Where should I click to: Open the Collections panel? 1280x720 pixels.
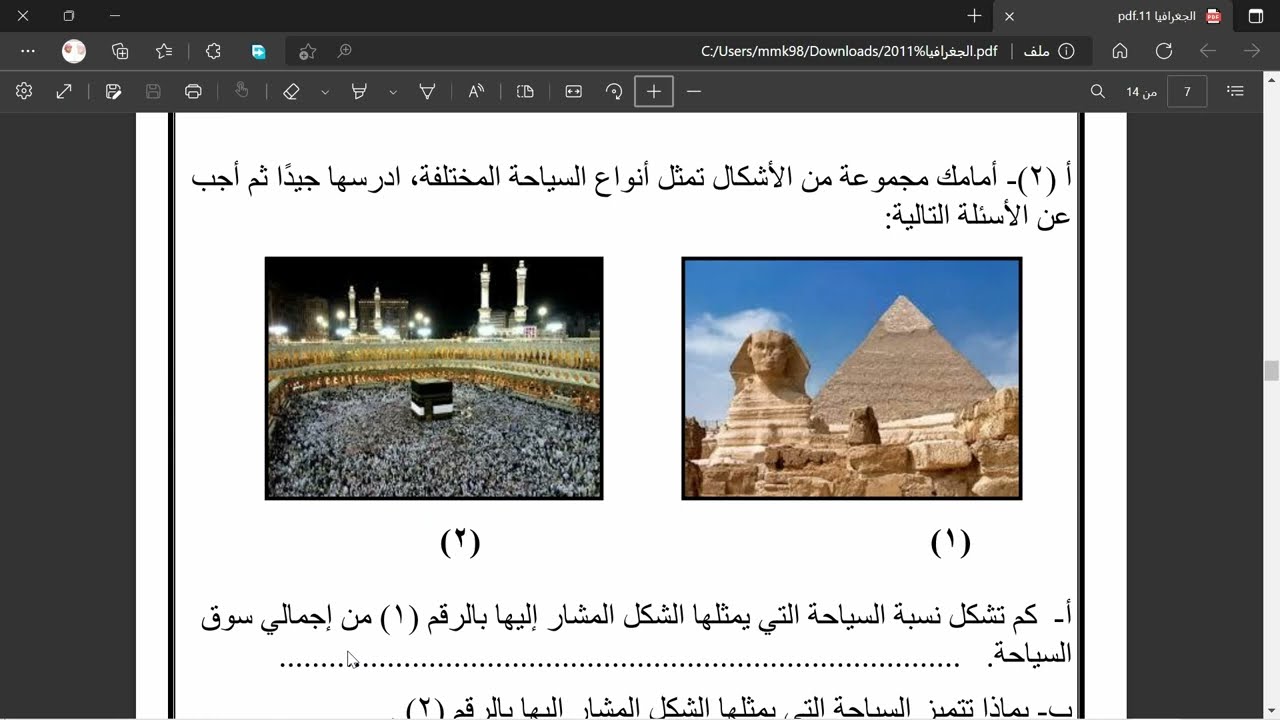(x=120, y=51)
